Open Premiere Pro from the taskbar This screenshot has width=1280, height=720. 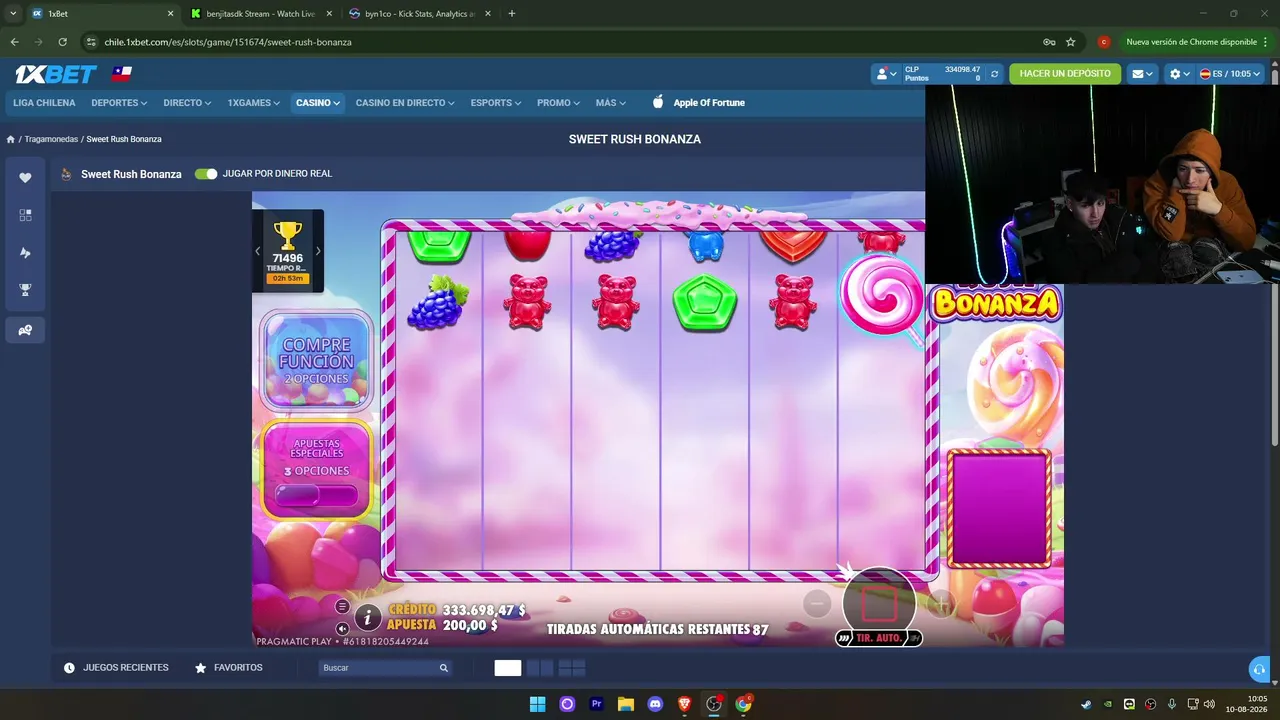click(x=597, y=704)
